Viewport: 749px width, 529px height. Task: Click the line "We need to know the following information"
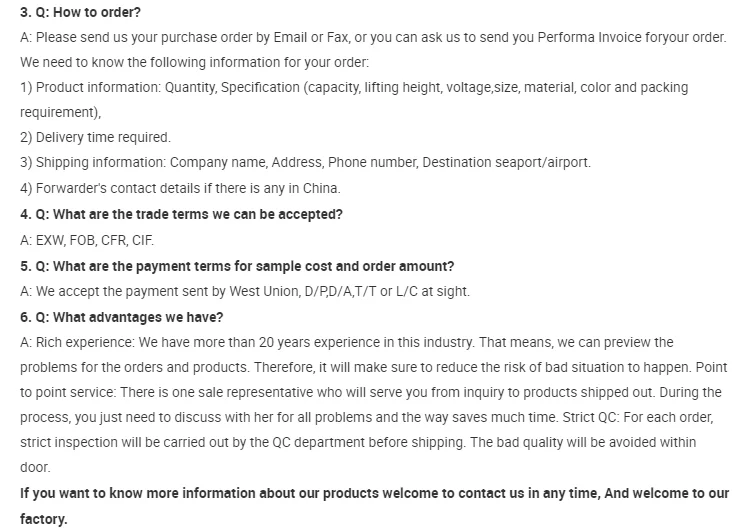click(194, 62)
